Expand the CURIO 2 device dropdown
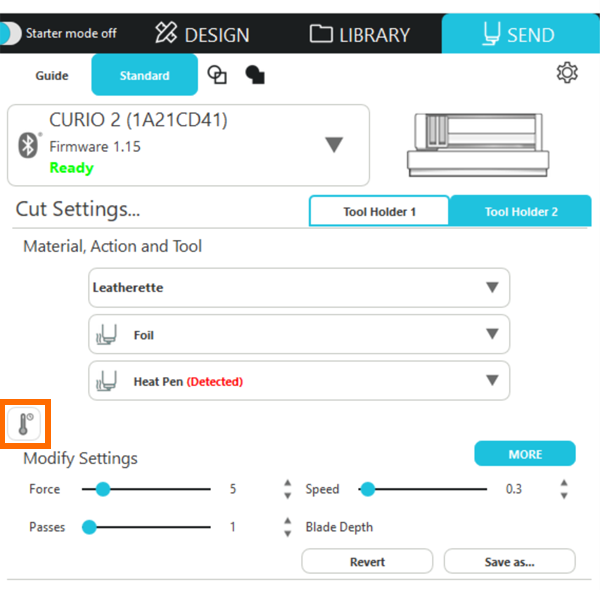The width and height of the screenshot is (600, 590). 334,145
